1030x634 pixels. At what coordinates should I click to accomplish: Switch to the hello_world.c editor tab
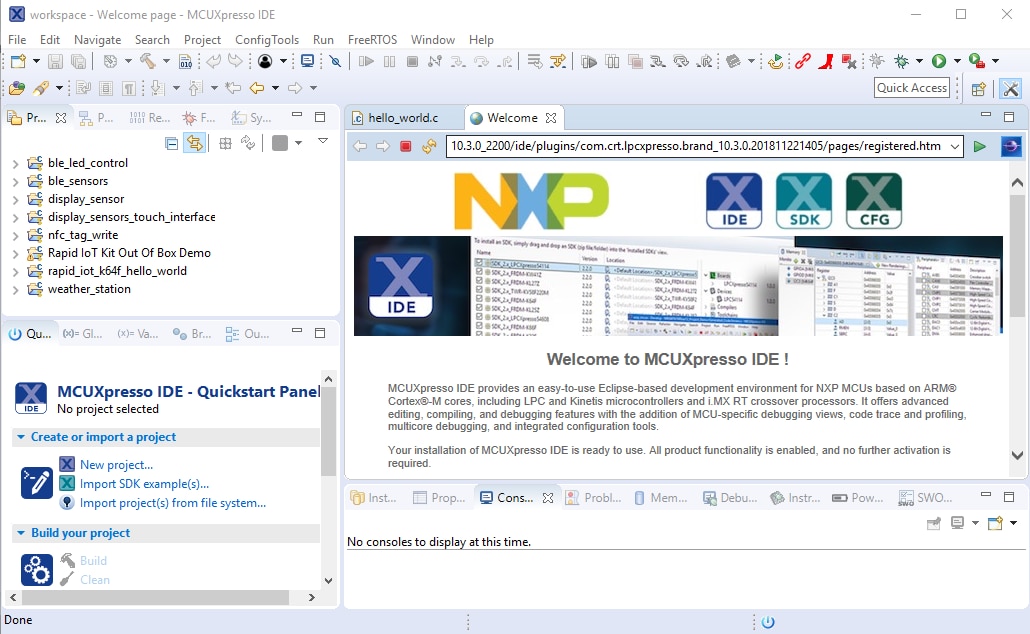tap(402, 118)
